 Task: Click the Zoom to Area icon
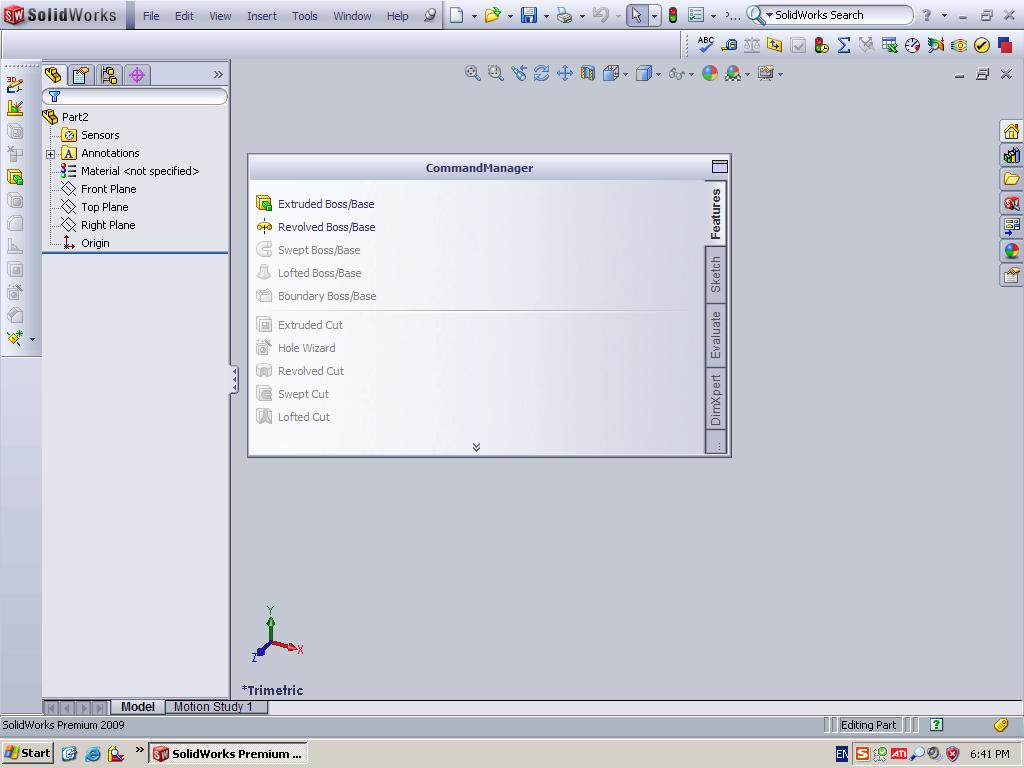(x=496, y=73)
